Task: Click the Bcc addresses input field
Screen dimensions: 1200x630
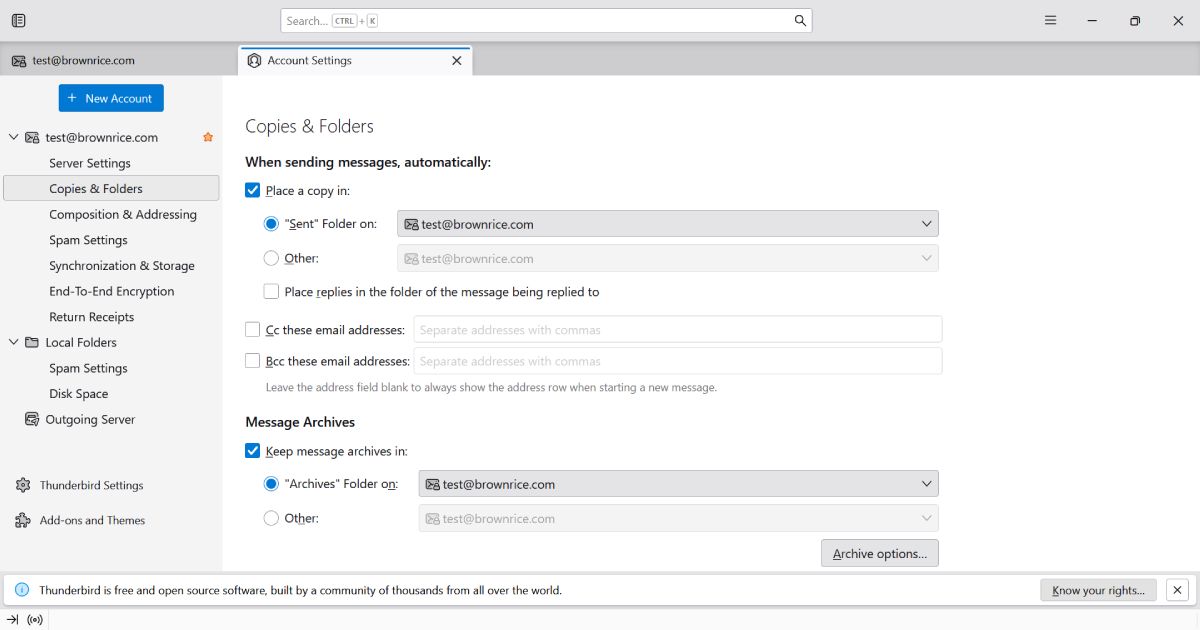Action: [x=678, y=361]
